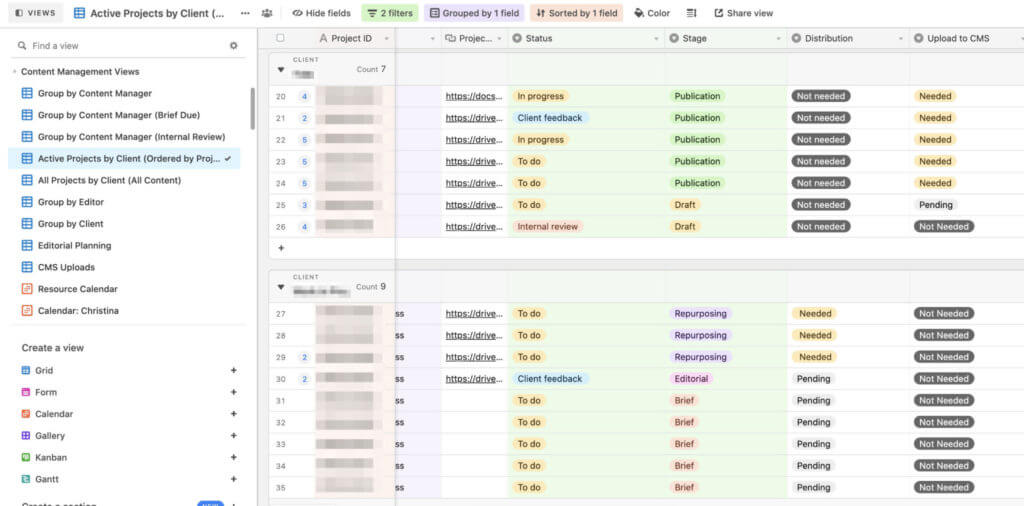Open the Status column dropdown arrow
1024x506 pixels.
click(x=657, y=39)
